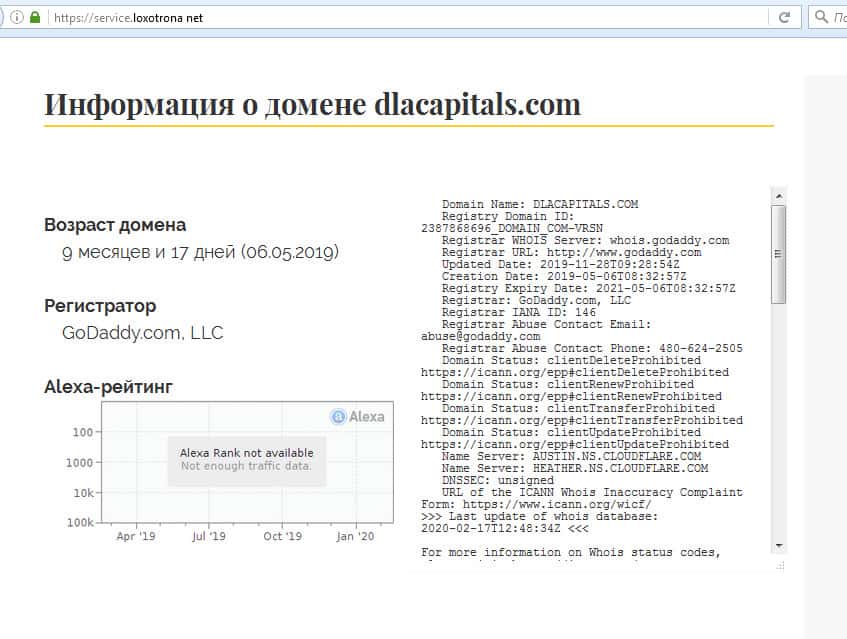Image resolution: width=847 pixels, height=639 pixels.
Task: Click 'Registrar IANA ID: 146' line
Action: 519,312
